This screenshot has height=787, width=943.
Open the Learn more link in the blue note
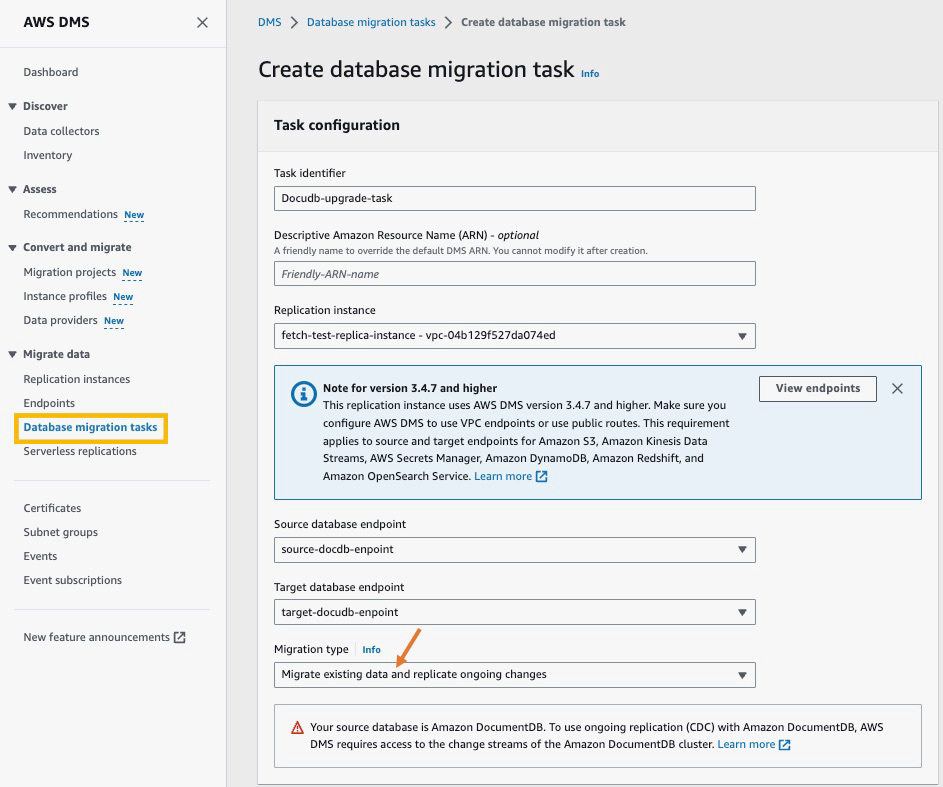(503, 477)
